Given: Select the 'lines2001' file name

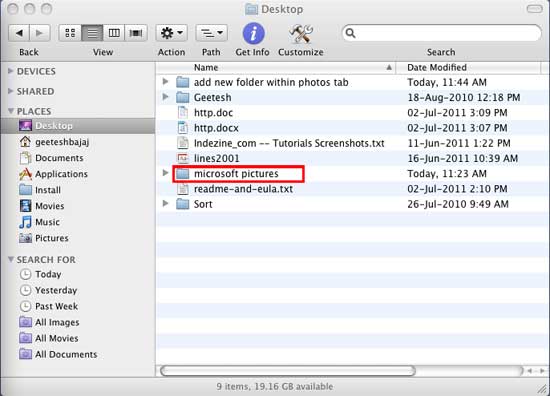Looking at the screenshot, I should pyautogui.click(x=216, y=159).
